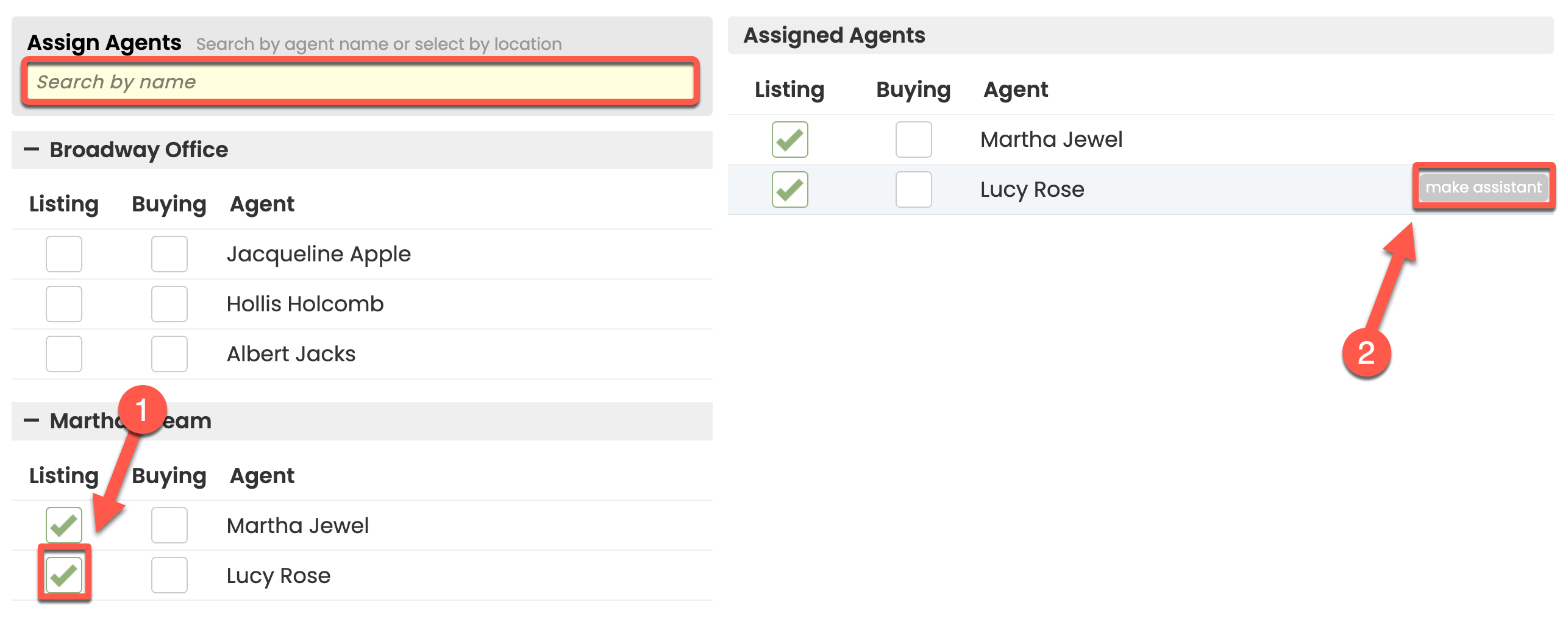Collapse the Martha Team section
This screenshot has height=619, width=1568.
pos(32,421)
